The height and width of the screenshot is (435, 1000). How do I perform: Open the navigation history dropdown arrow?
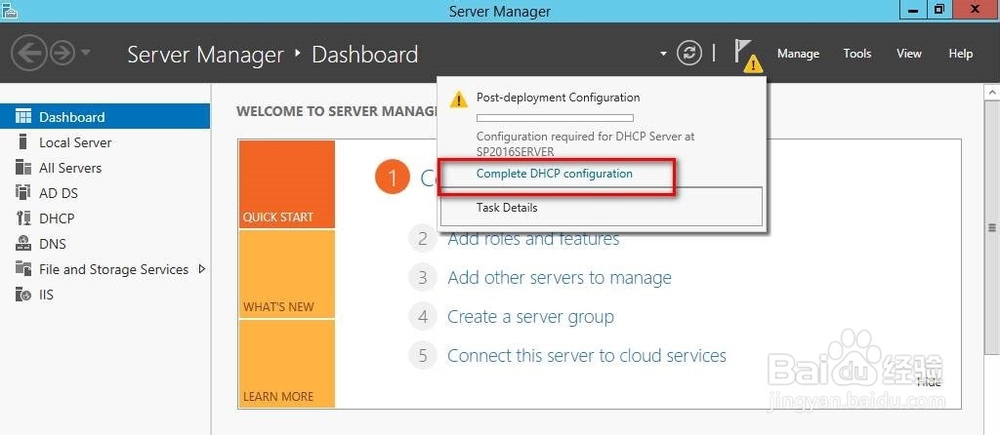tap(86, 53)
